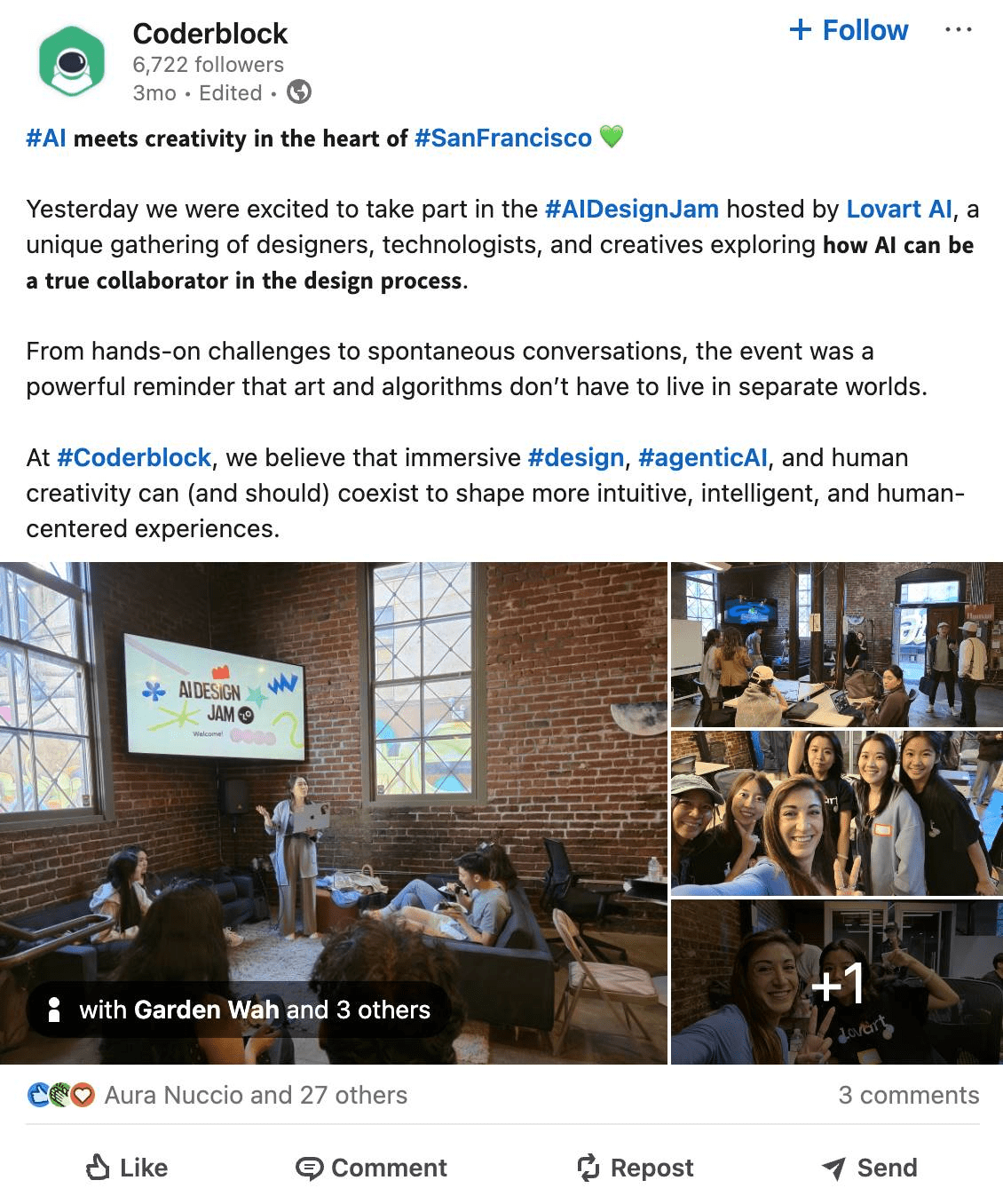Follow the Coderblock page

(849, 30)
